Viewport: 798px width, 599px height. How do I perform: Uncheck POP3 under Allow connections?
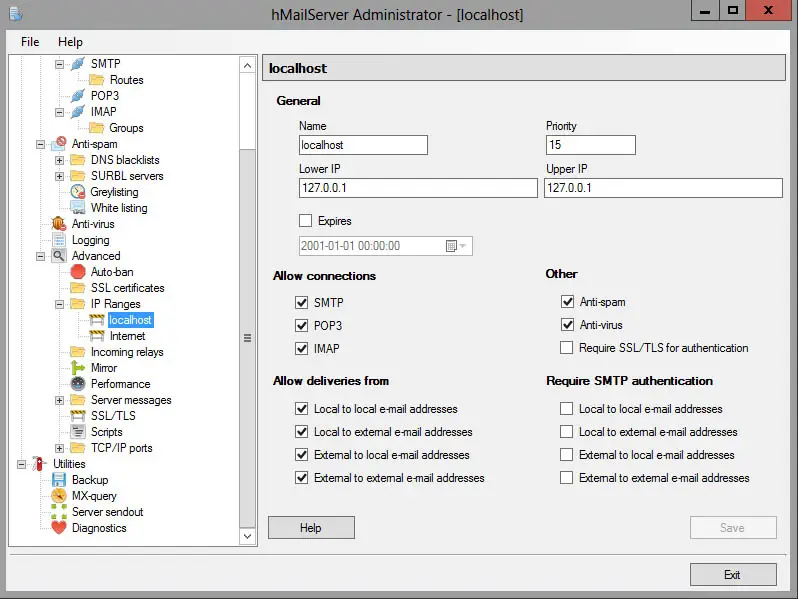pyautogui.click(x=302, y=326)
